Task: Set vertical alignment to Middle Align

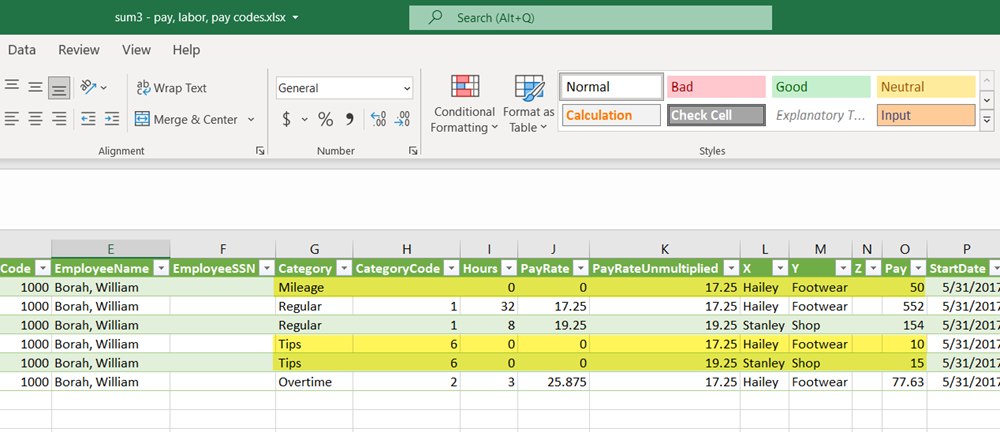Action: pyautogui.click(x=36, y=87)
